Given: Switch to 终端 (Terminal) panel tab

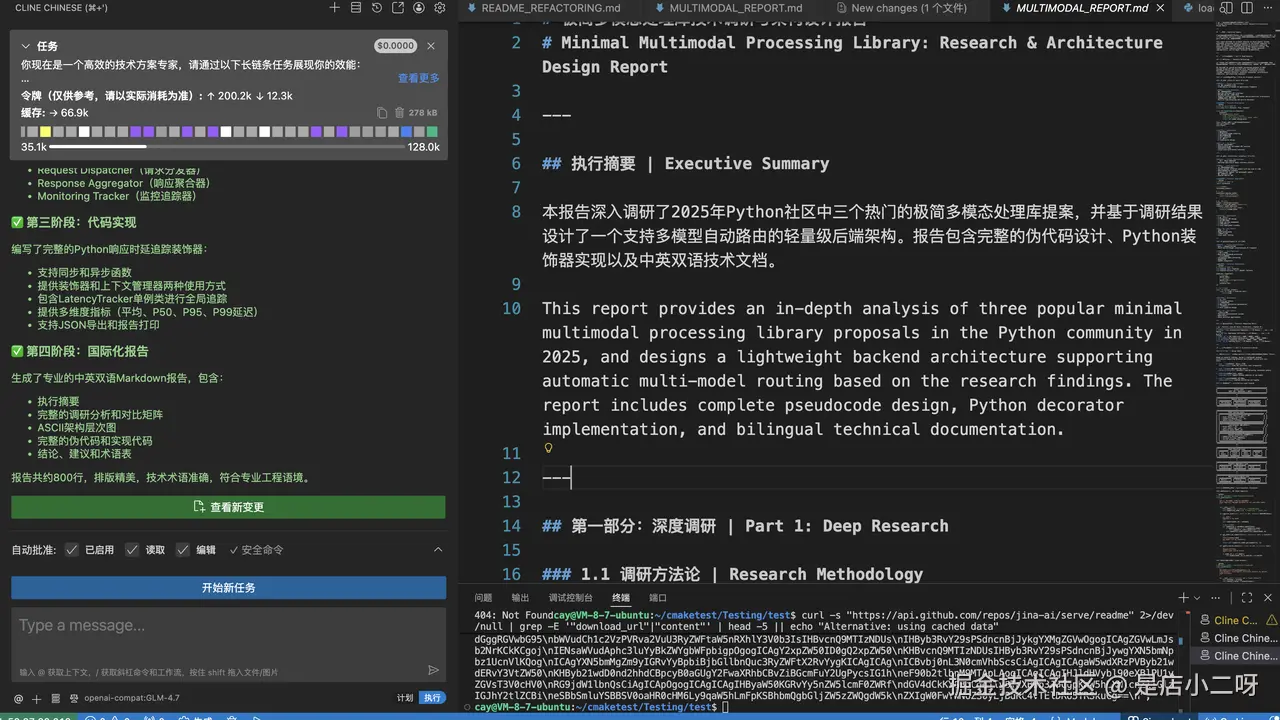Looking at the screenshot, I should 621,597.
